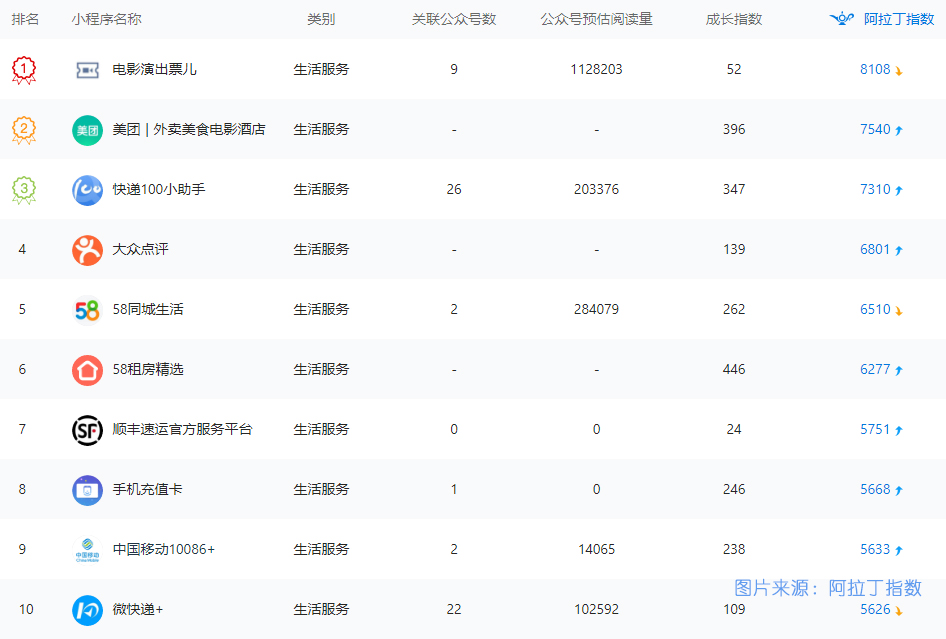Open the 58同城生活 name
Screen dimensions: 946x639
(x=148, y=310)
